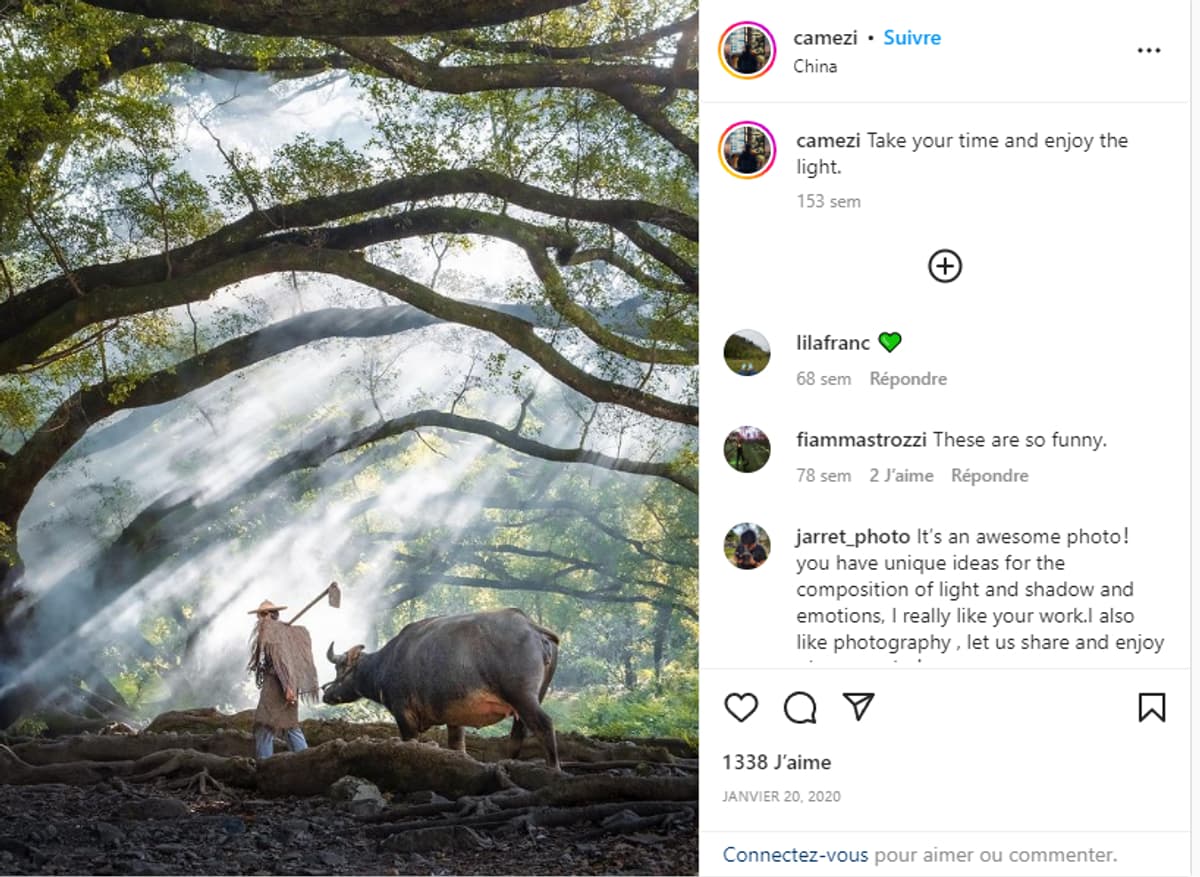View jarret_photo's profile avatar
The height and width of the screenshot is (877, 1200).
tap(747, 546)
